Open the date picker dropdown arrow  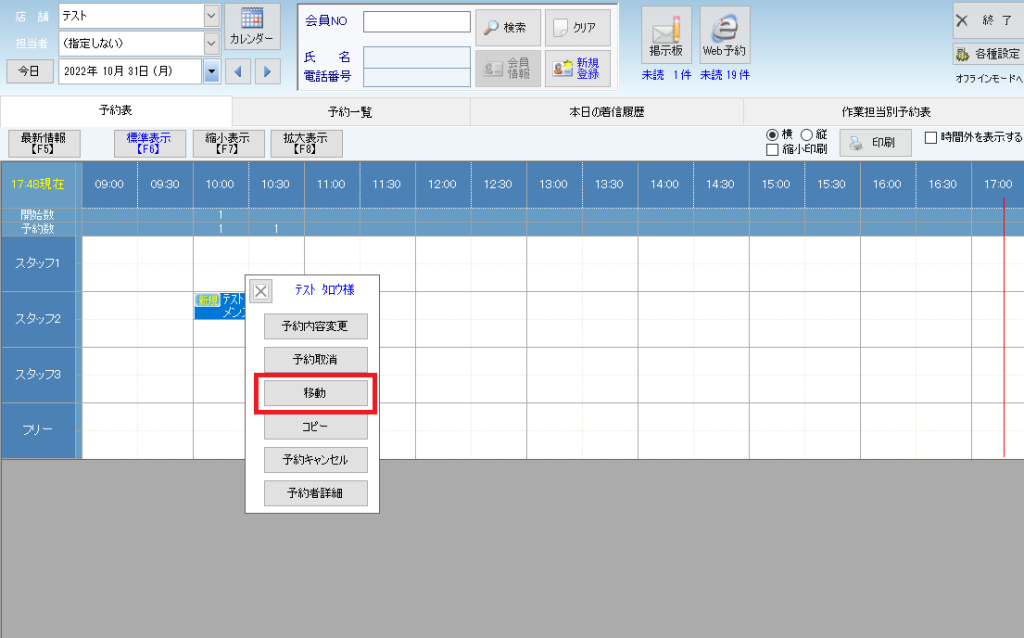[x=211, y=71]
